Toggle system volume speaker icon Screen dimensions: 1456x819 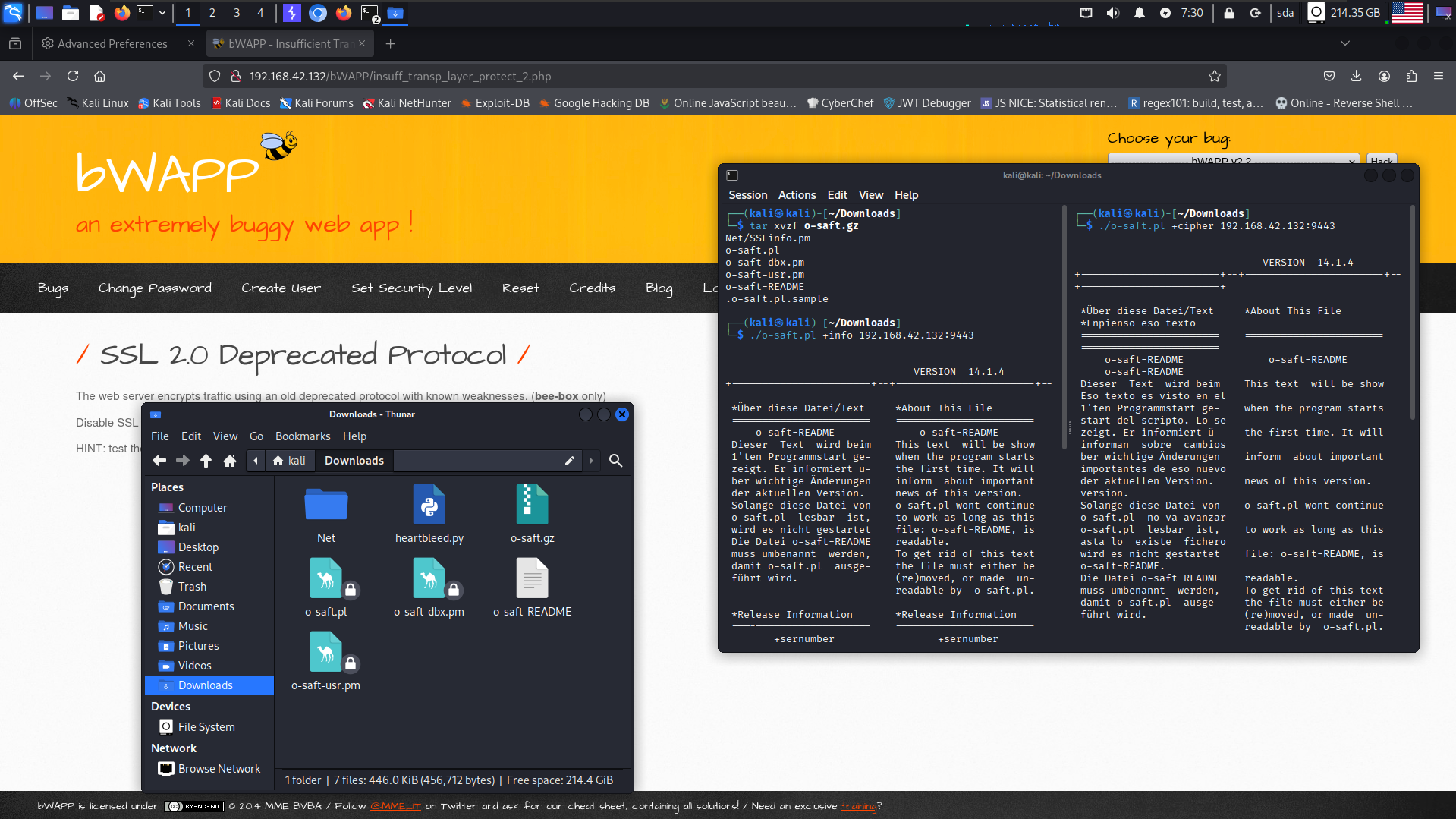coord(1112,13)
